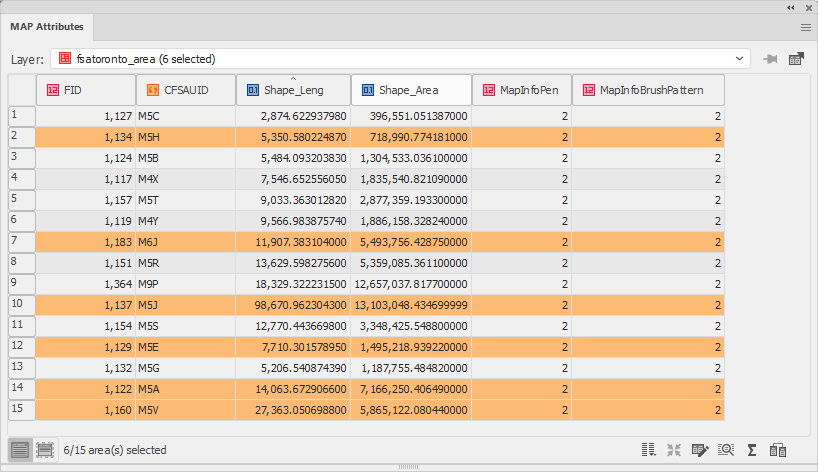Click cell with CFSAUID M5A

pos(186,389)
